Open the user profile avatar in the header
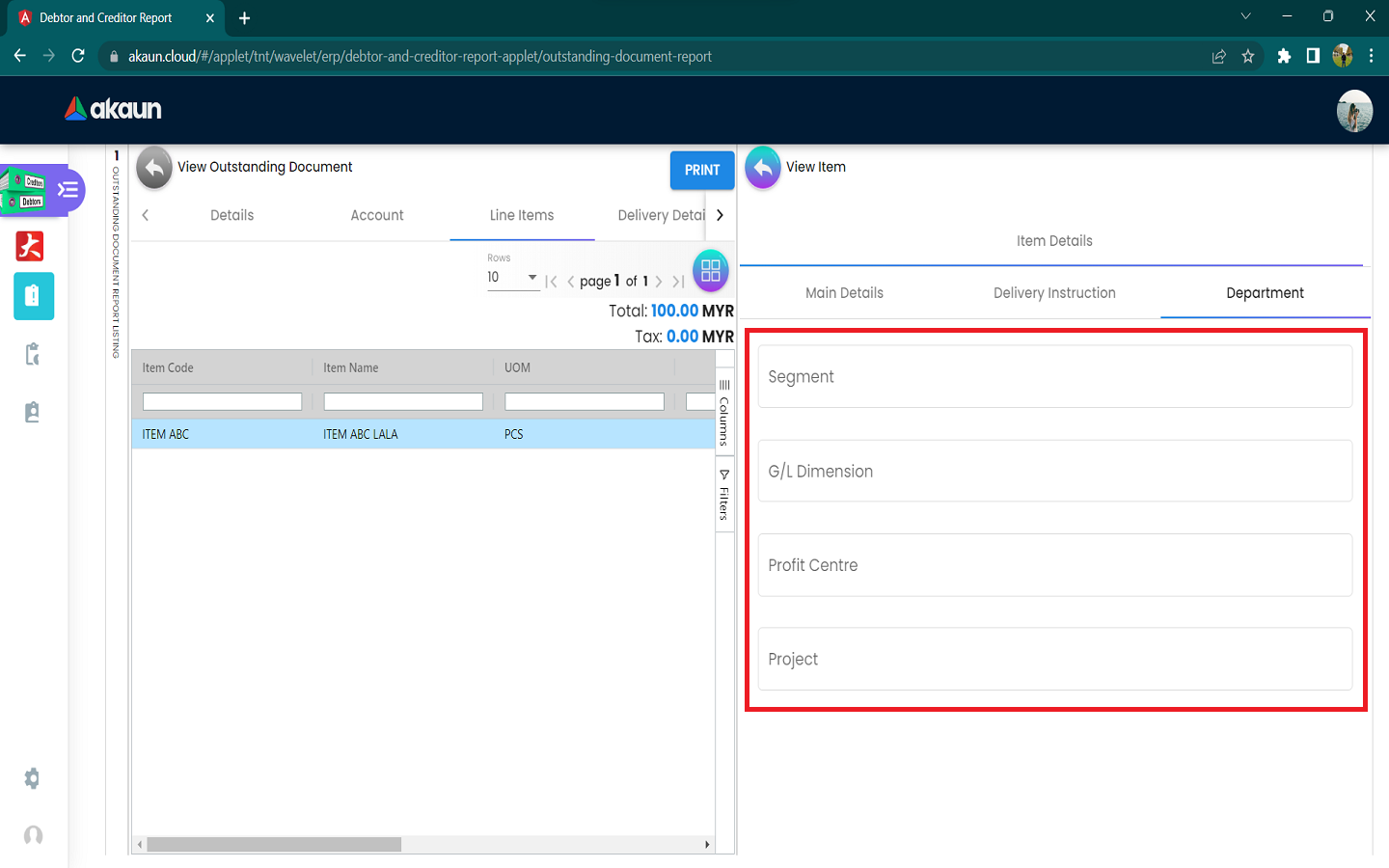The image size is (1389, 868). (x=1353, y=111)
